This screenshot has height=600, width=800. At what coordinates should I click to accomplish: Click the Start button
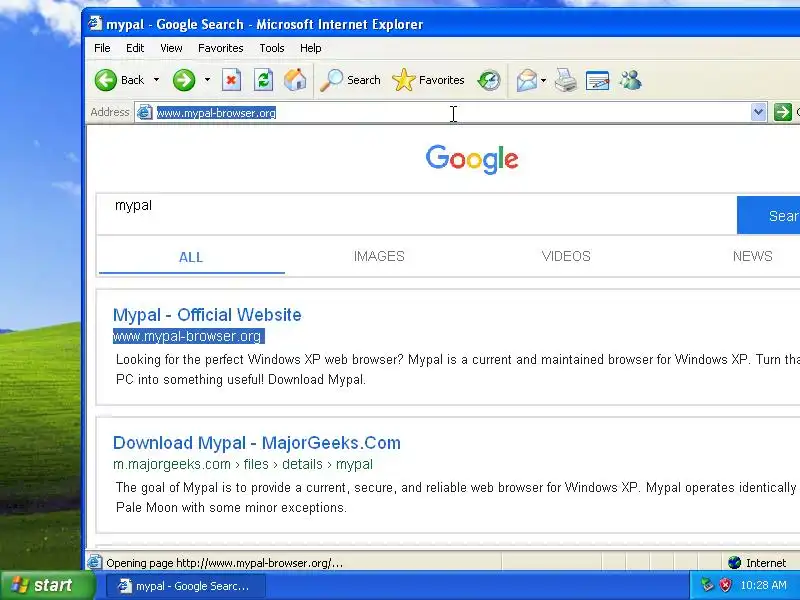coord(47,585)
